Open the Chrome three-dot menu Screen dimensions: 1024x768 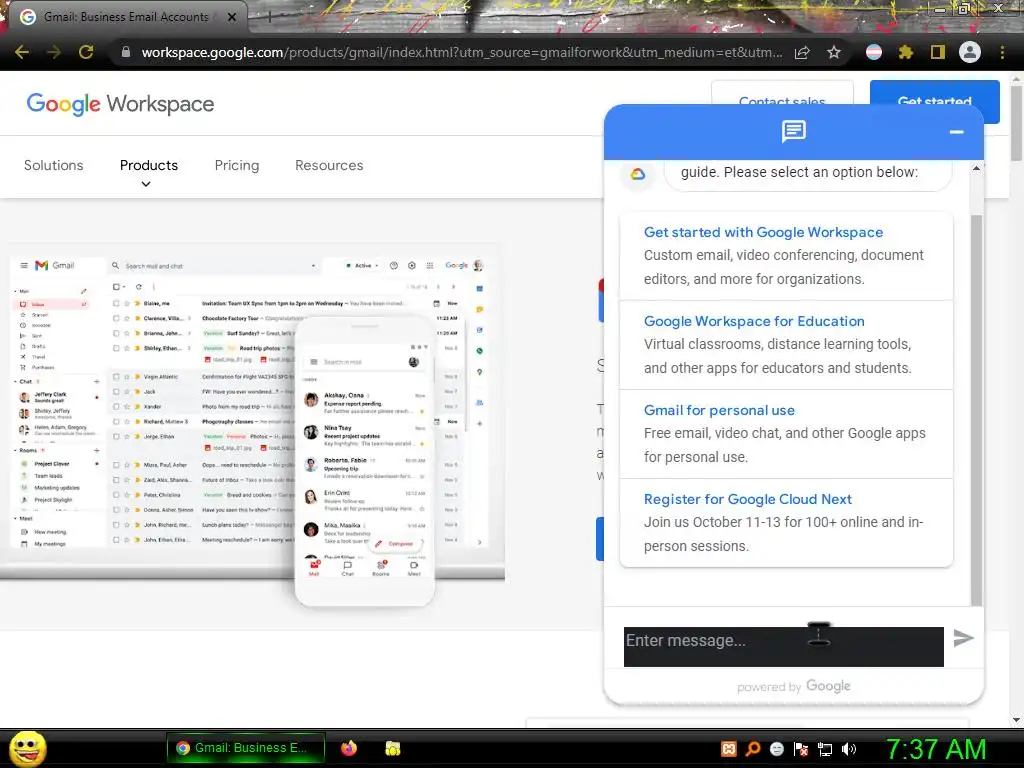(1002, 52)
